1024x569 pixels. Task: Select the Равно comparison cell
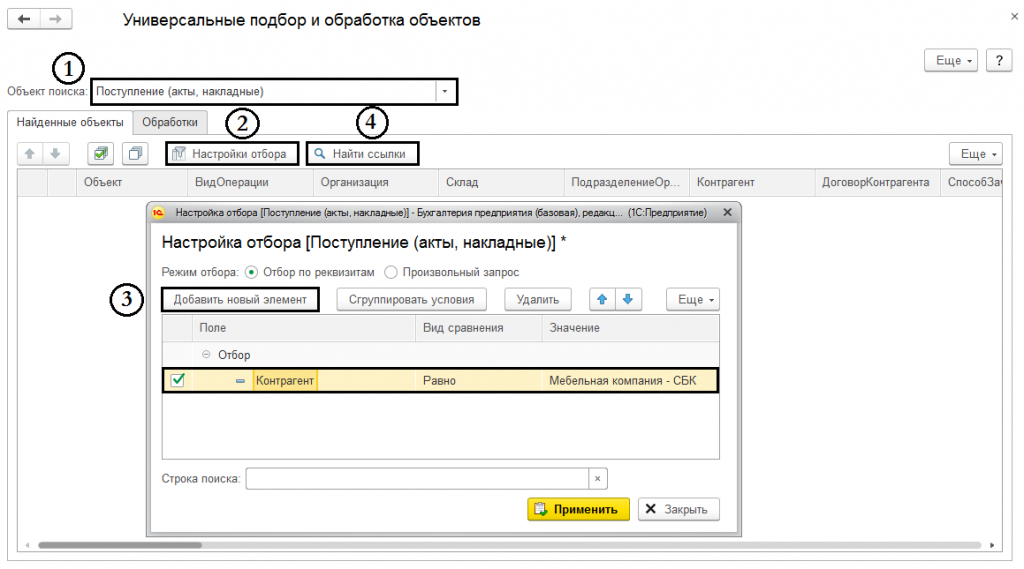(x=479, y=380)
